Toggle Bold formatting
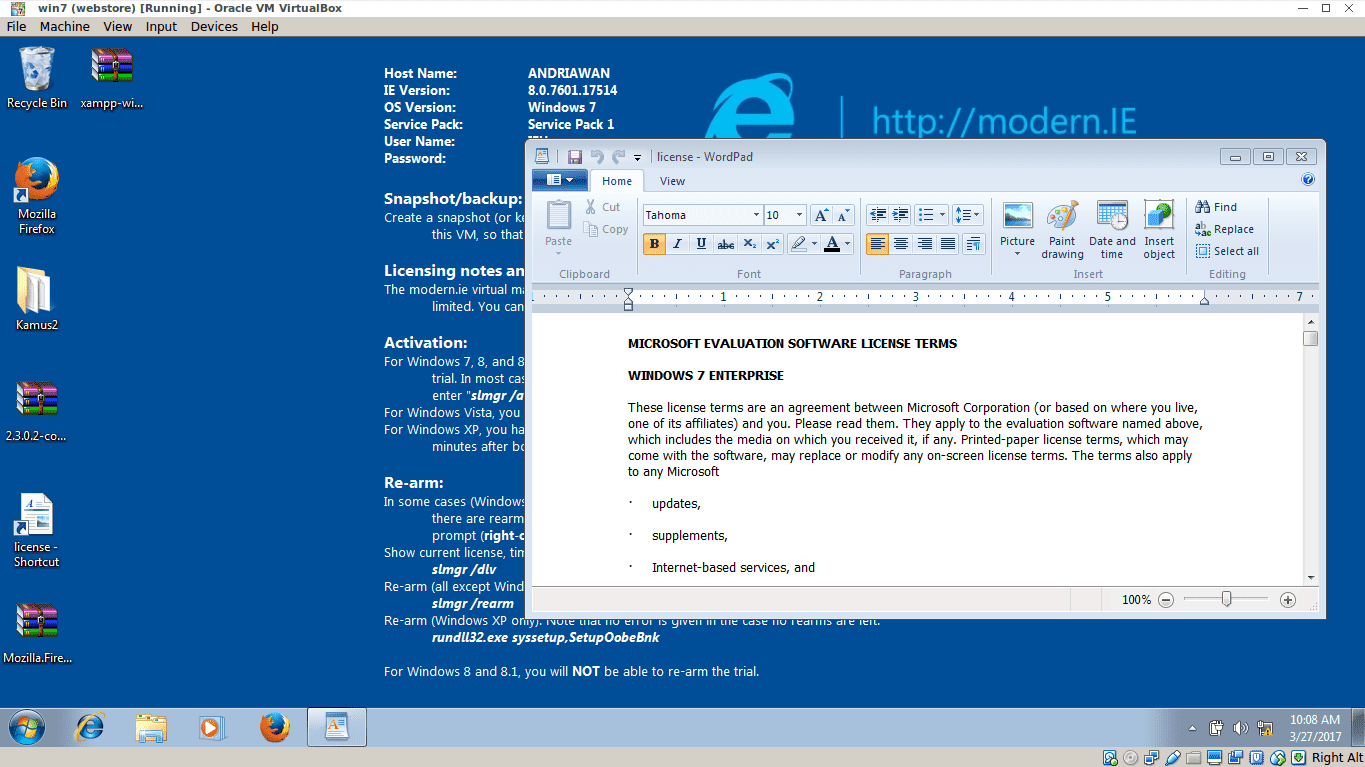This screenshot has height=767, width=1365. (x=654, y=244)
